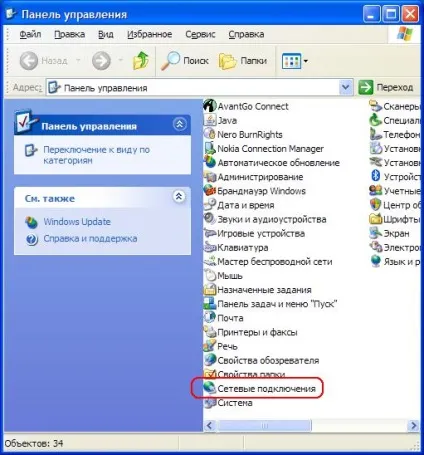
Task: Click the scrollbar left arrow
Action: [210, 425]
